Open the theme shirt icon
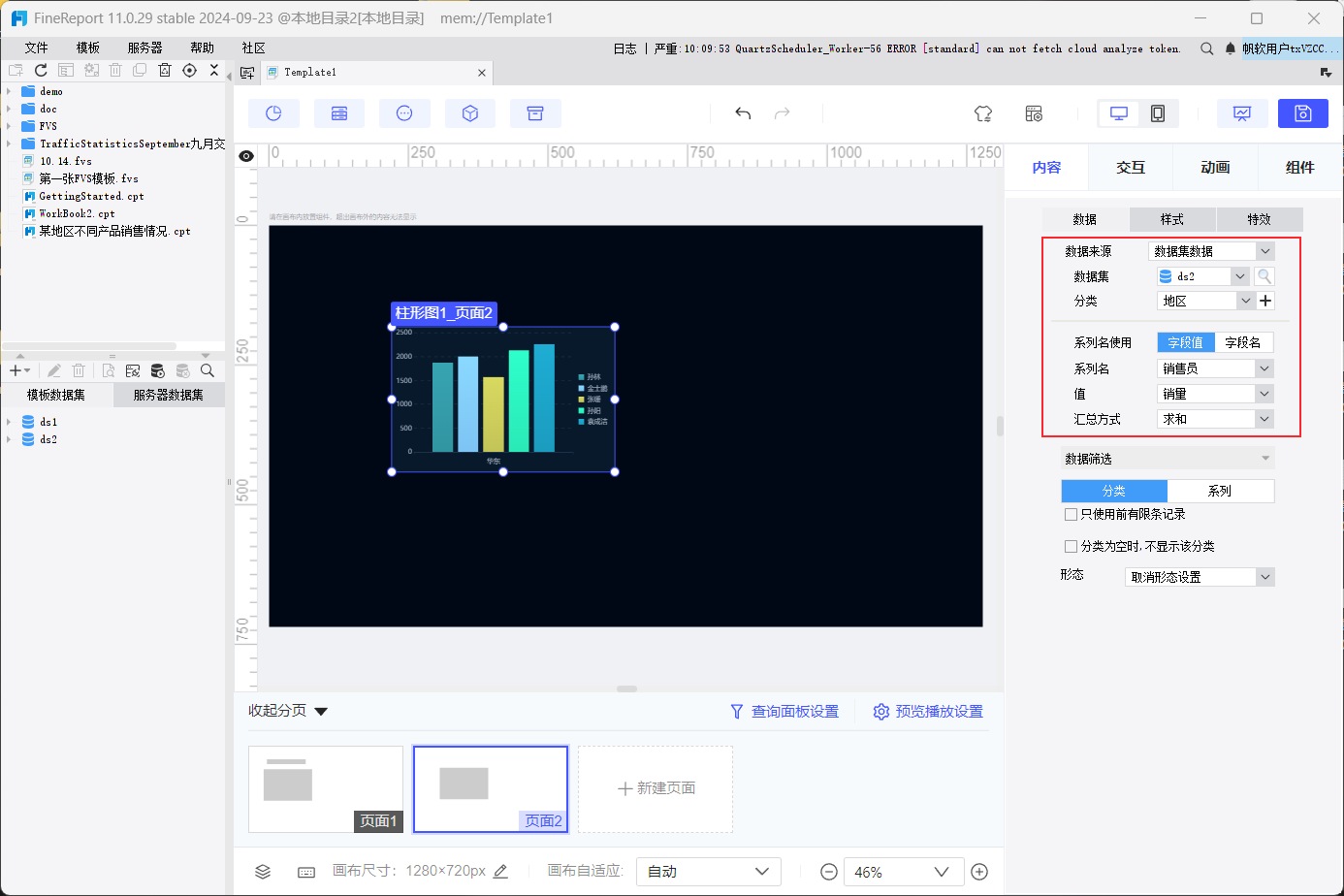 point(983,113)
